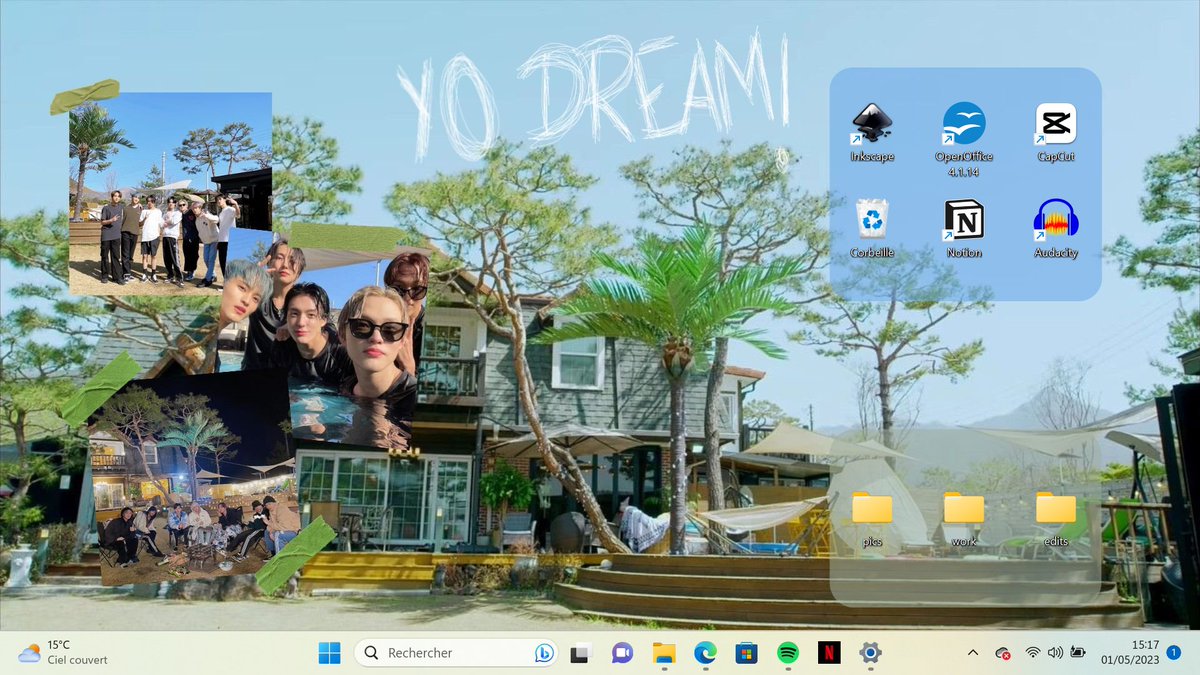Open Bing chat icon in search box
1200x675 pixels.
544,653
